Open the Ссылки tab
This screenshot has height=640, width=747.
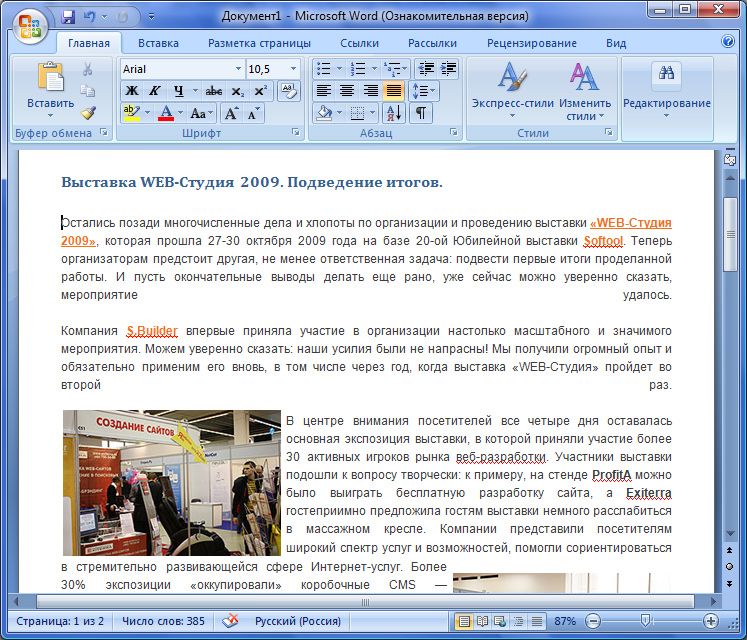(x=359, y=43)
